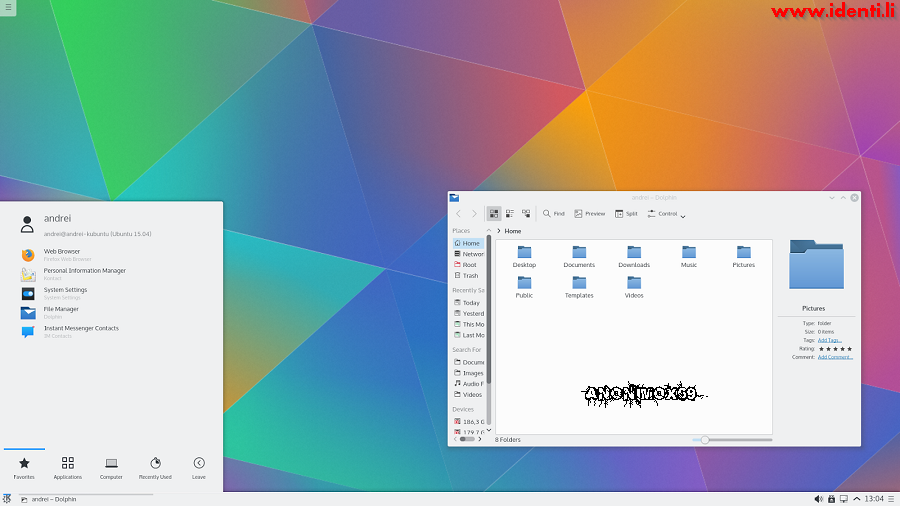Switch Dolphin to Compact view mode
The height and width of the screenshot is (506, 900).
[x=510, y=213]
